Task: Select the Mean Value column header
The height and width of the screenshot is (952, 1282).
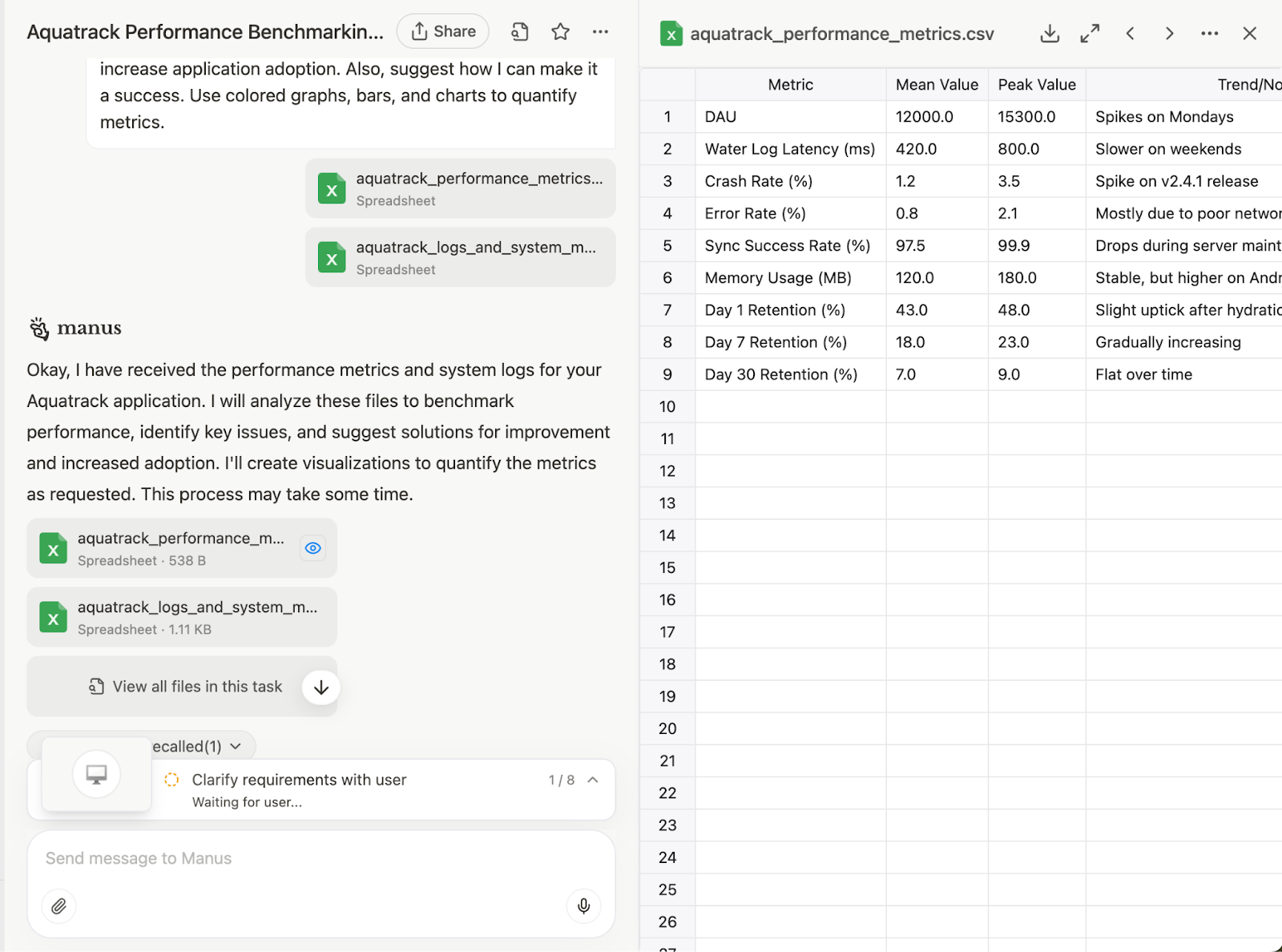Action: (x=937, y=84)
